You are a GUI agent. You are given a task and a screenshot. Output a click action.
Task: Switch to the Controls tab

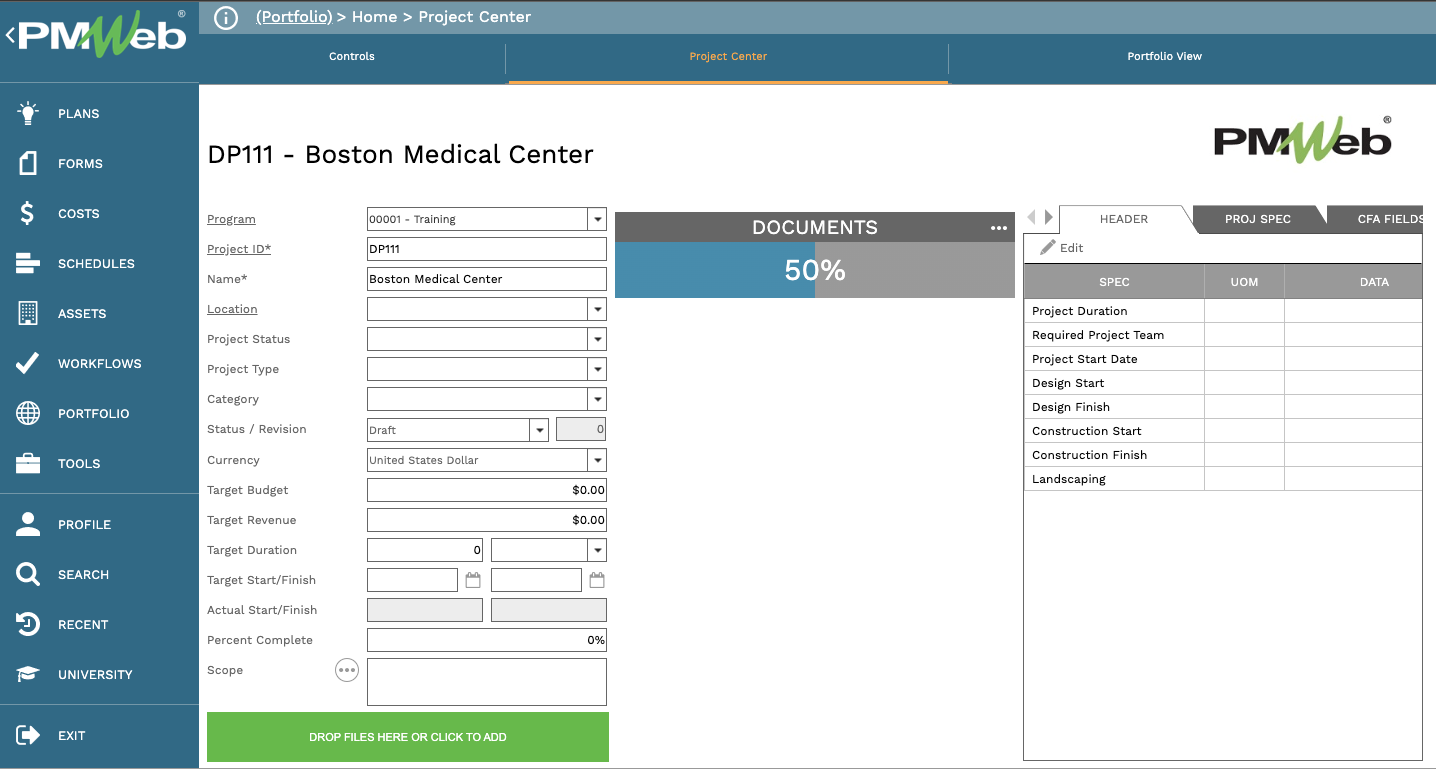(352, 56)
